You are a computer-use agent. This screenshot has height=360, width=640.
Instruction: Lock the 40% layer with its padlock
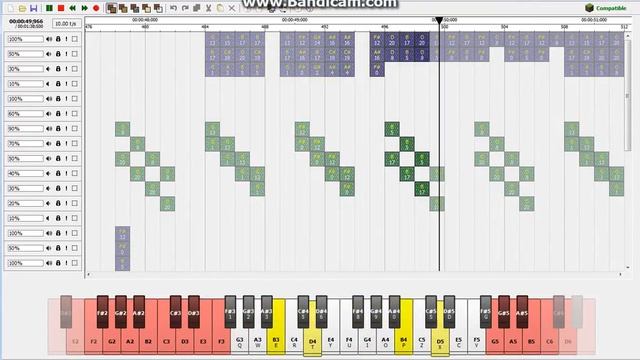58,173
